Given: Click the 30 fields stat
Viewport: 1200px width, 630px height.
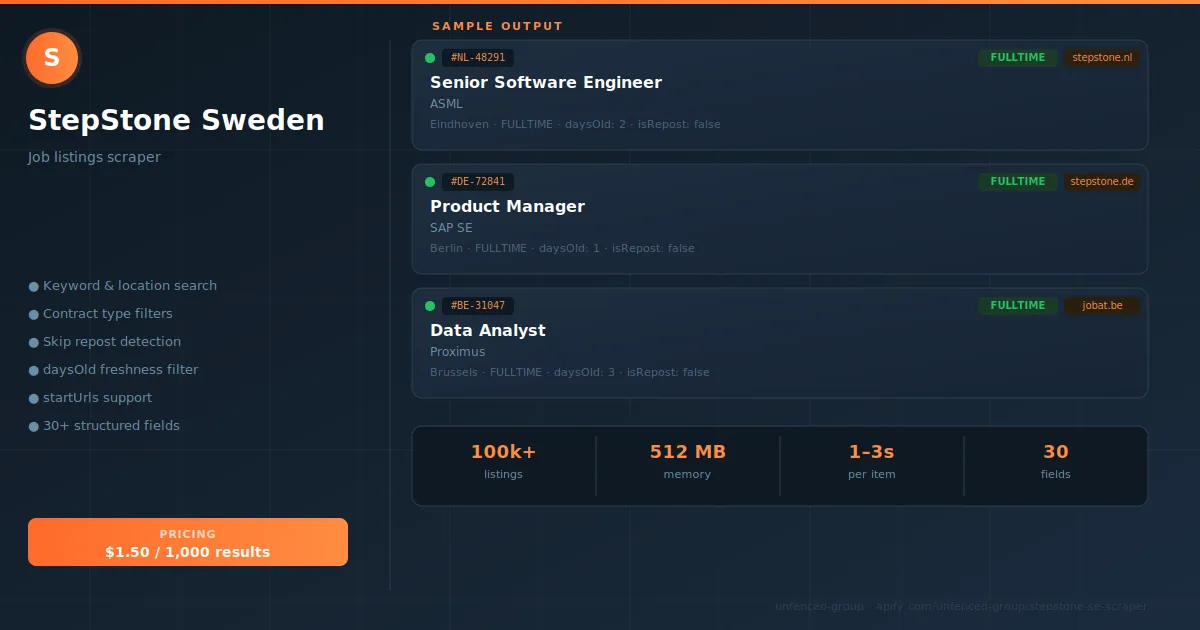Looking at the screenshot, I should [x=1056, y=462].
